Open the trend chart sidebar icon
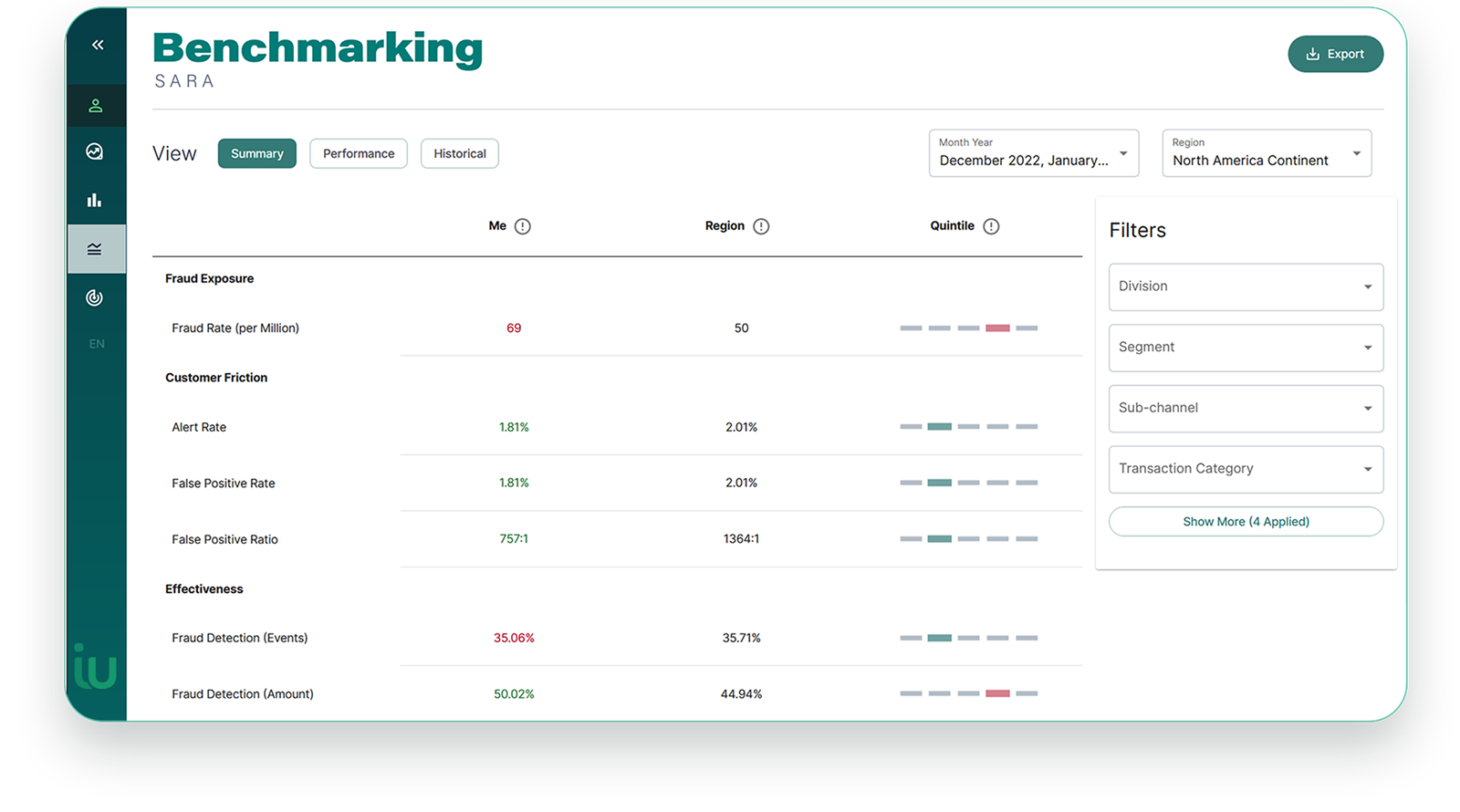This screenshot has width=1460, height=812. point(95,151)
